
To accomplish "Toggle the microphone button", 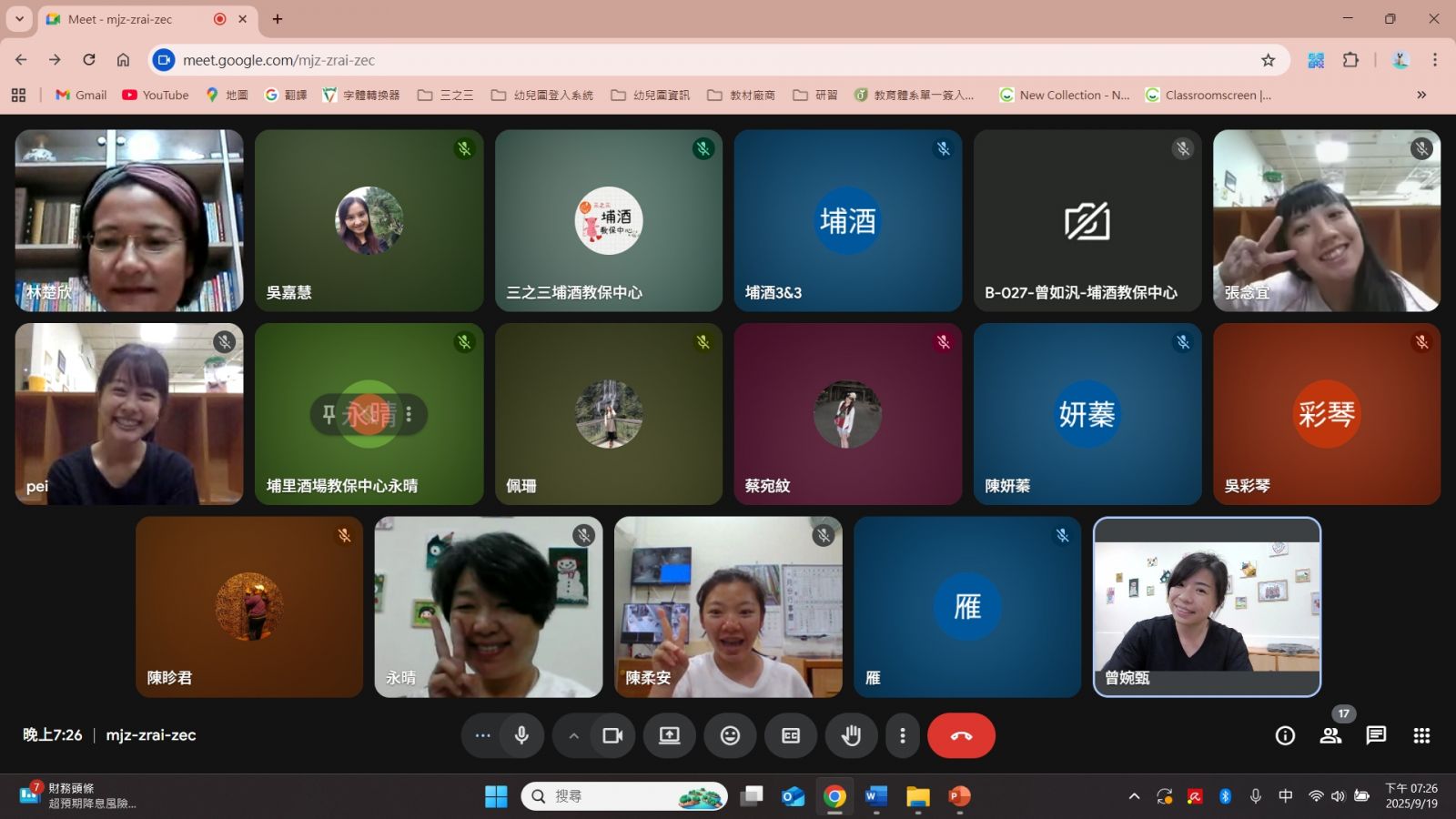I will (x=521, y=735).
